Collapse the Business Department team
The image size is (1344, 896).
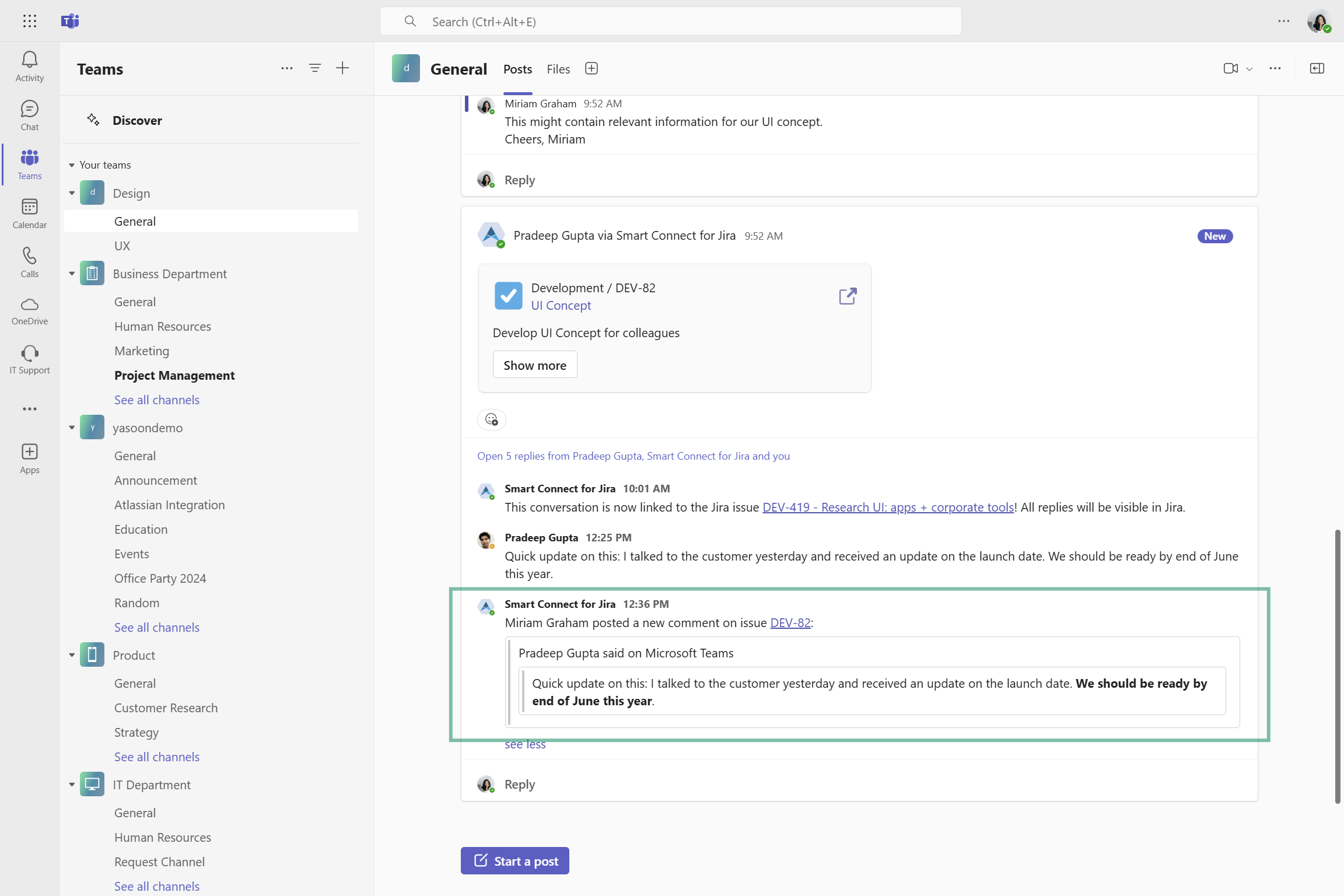click(x=72, y=274)
